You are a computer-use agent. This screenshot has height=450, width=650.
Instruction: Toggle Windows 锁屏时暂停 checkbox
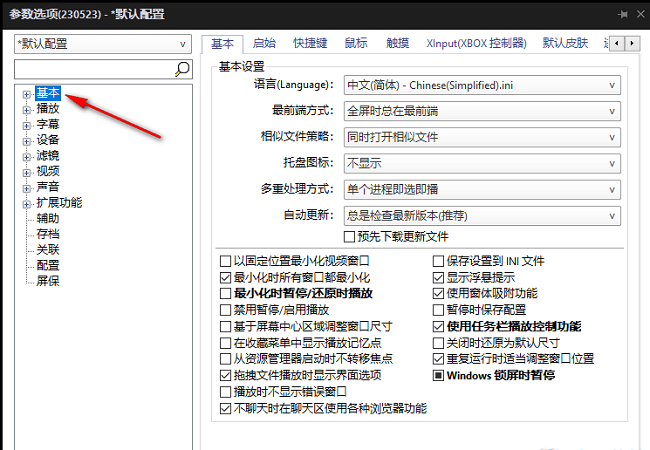click(438, 375)
